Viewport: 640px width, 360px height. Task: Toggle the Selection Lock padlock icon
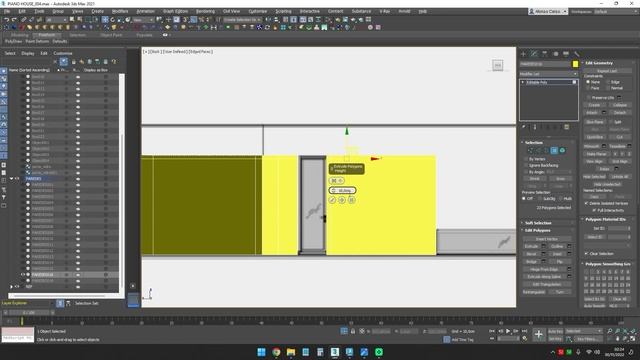353,331
